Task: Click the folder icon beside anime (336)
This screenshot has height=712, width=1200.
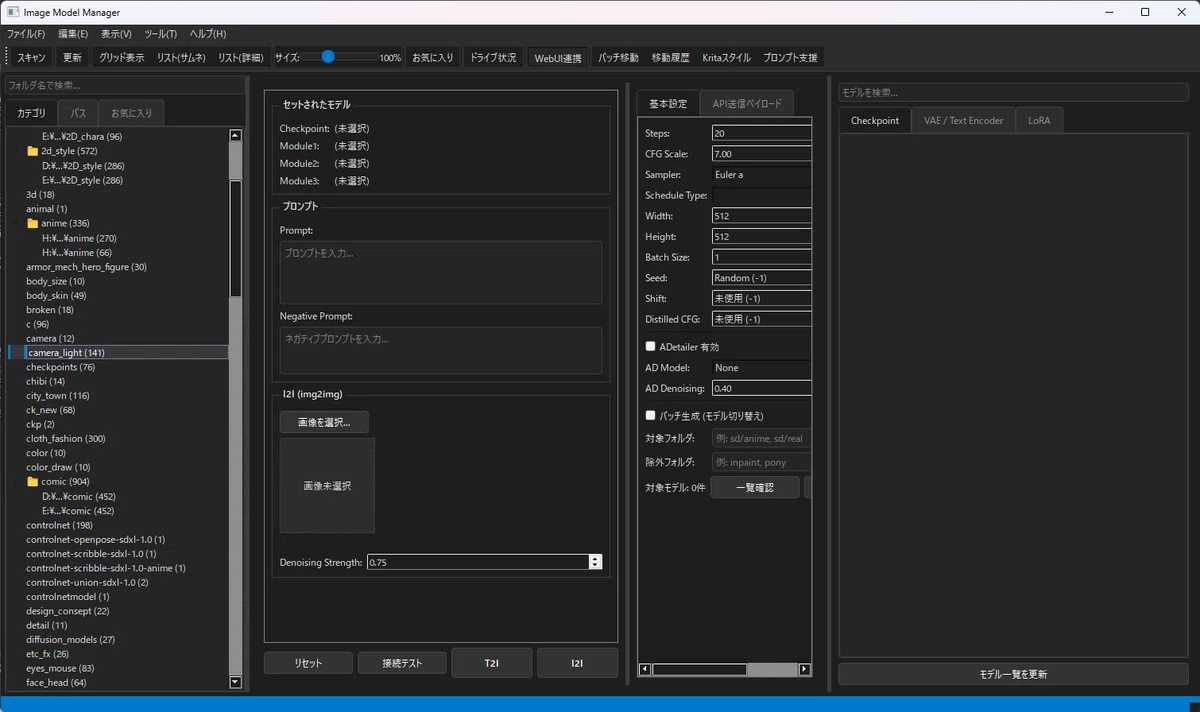Action: (x=32, y=224)
